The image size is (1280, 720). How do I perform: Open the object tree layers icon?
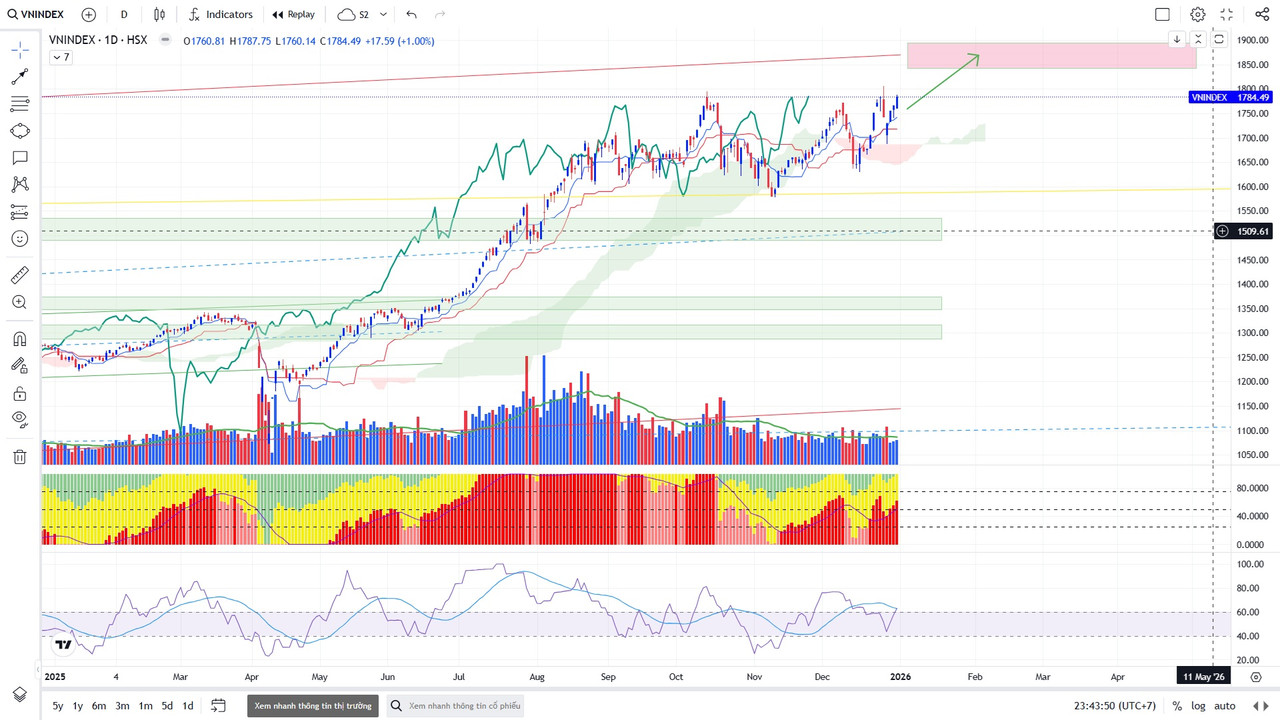coord(20,694)
